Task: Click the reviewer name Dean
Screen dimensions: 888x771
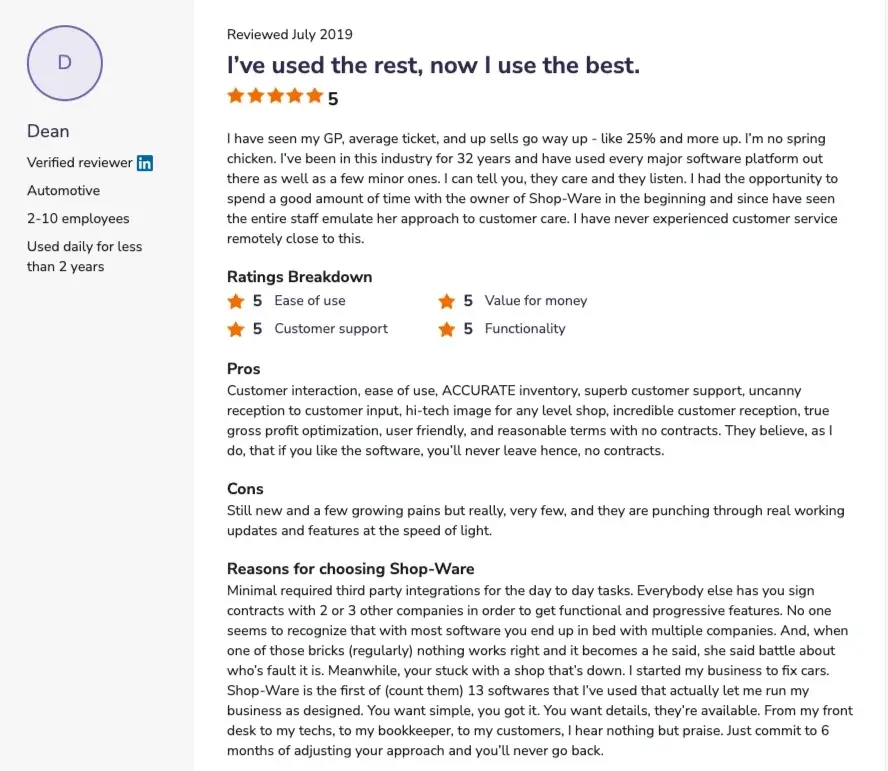Action: 48,131
